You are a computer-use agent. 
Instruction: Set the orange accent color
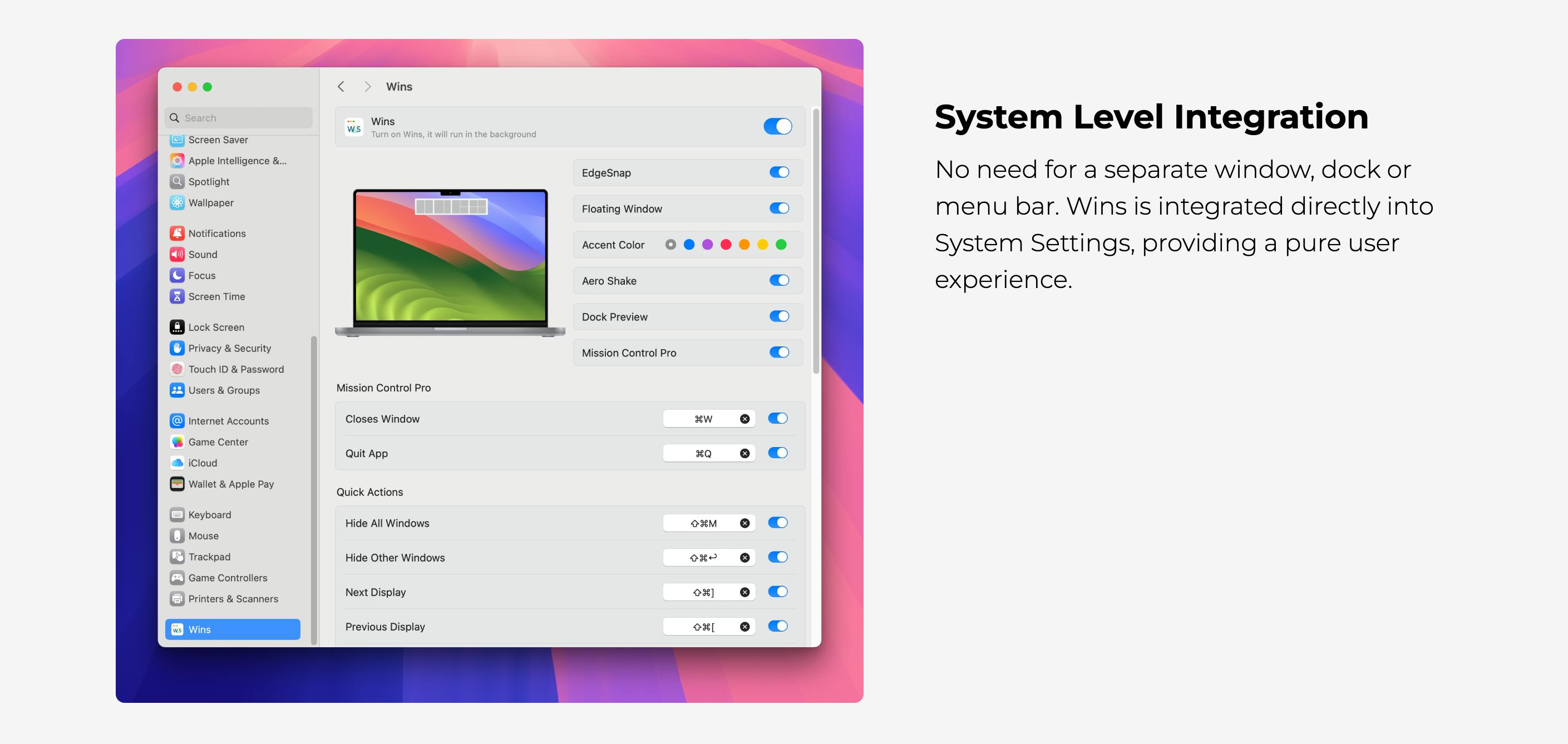[x=744, y=244]
